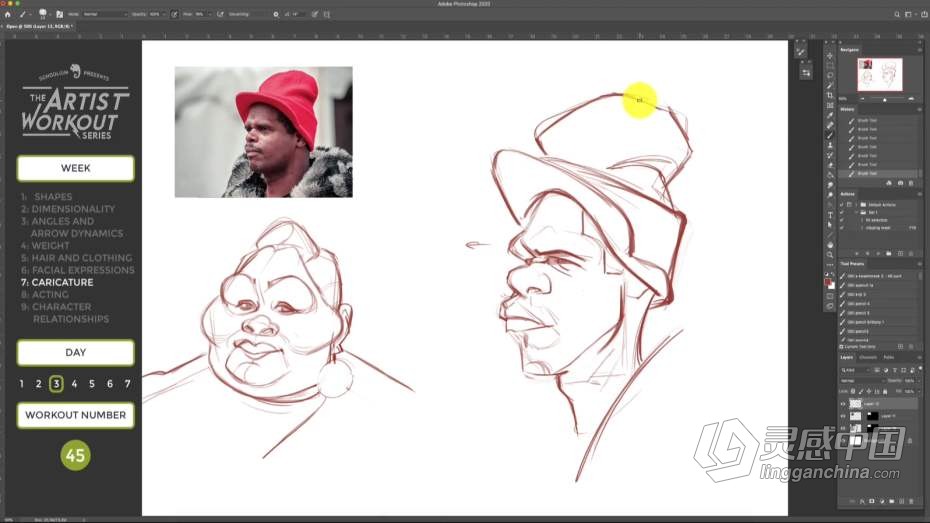Select day number 3
Screen dimensions: 930x523
[56, 384]
